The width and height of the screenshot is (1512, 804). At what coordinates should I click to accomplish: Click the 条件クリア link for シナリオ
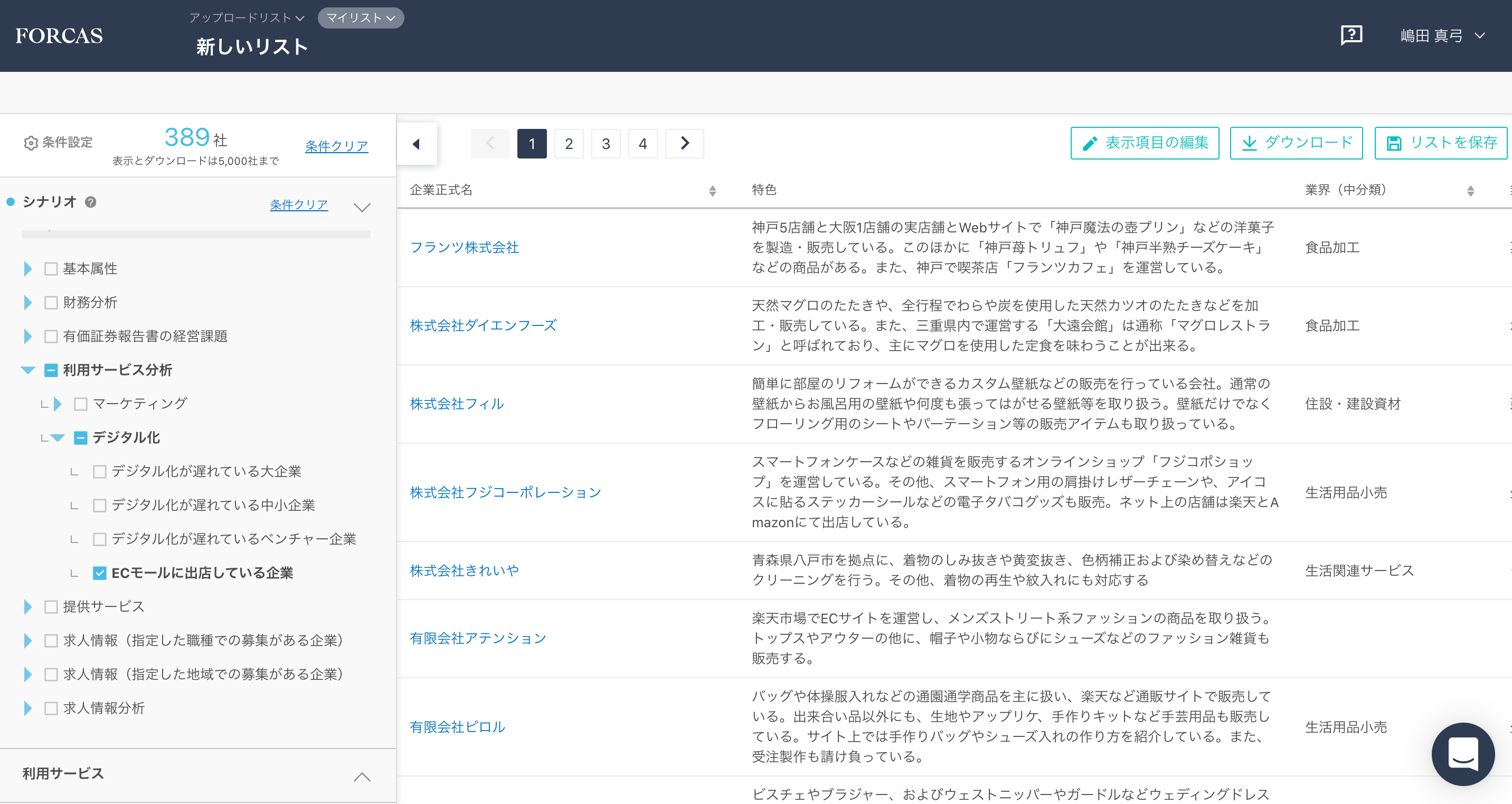tap(299, 204)
